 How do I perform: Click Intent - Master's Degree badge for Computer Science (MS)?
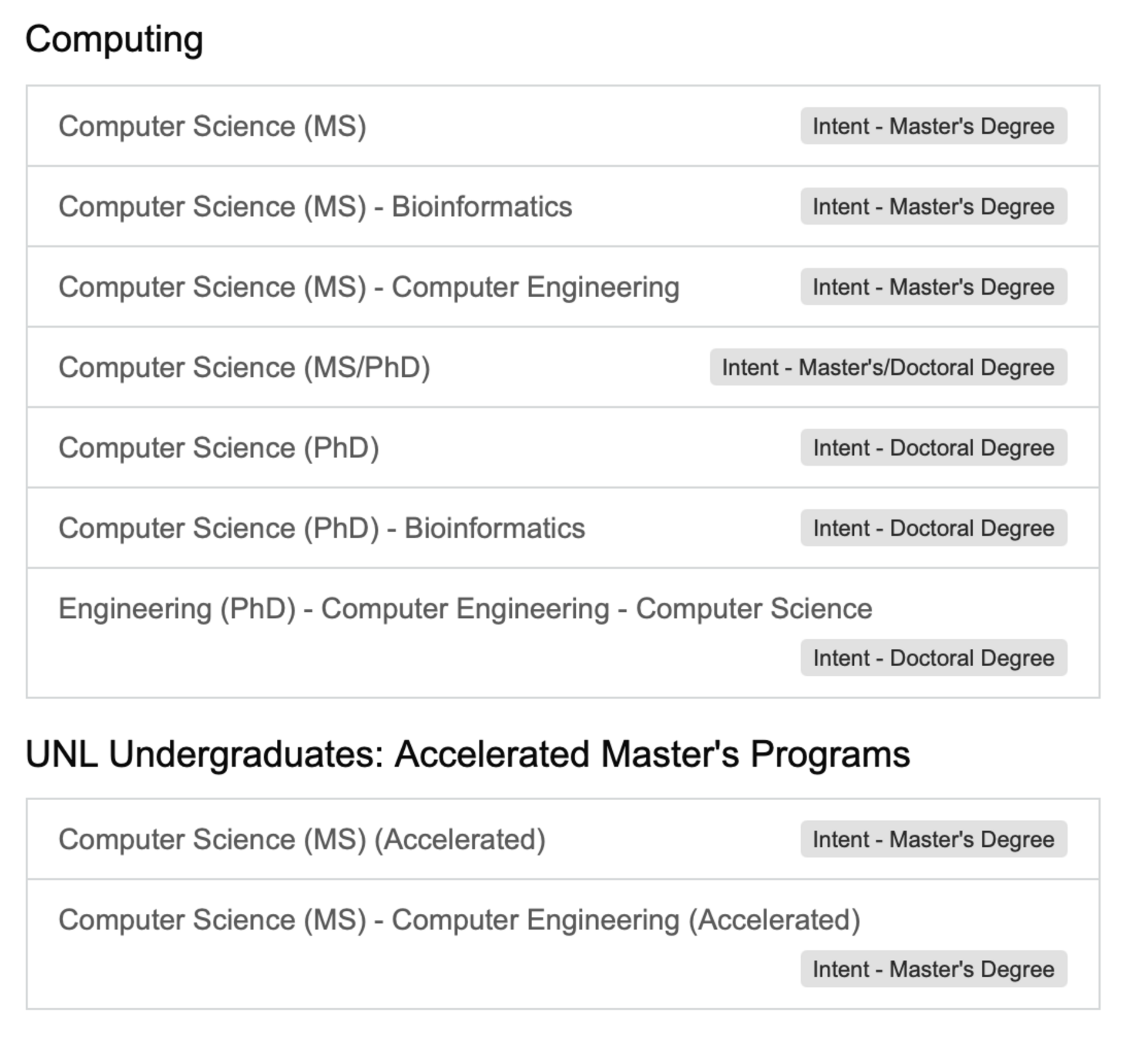coord(933,126)
